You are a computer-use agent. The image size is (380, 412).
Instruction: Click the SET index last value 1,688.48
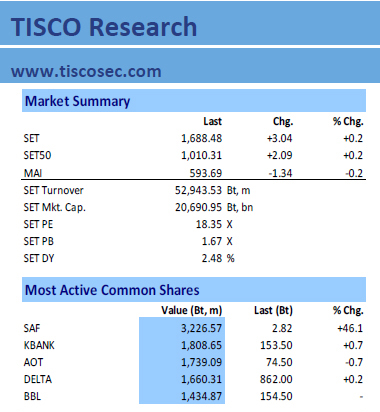201,138
